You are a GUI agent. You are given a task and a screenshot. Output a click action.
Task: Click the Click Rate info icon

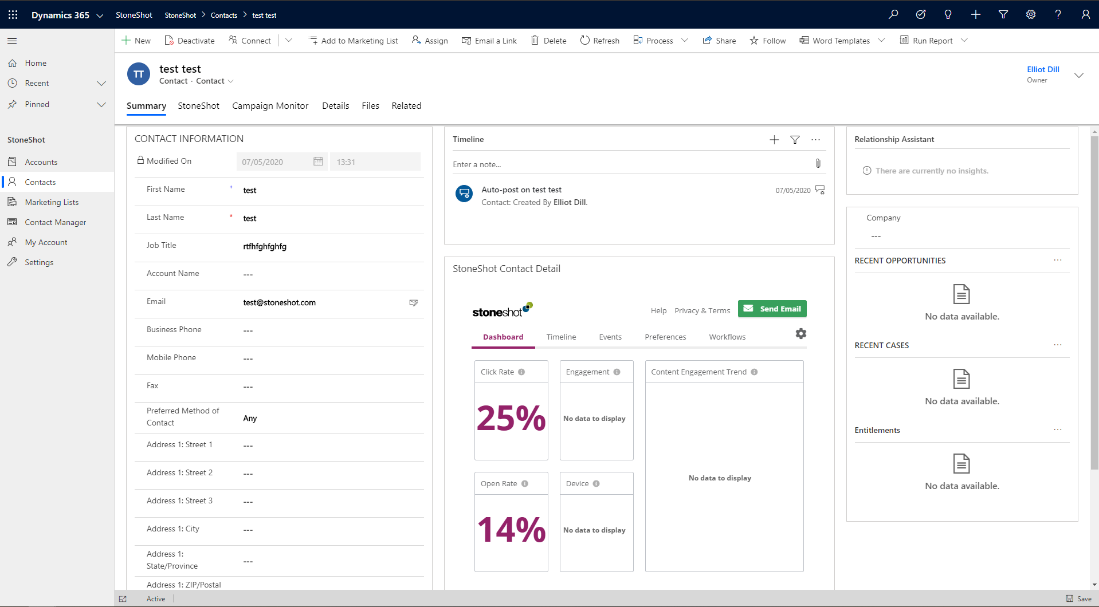(521, 372)
